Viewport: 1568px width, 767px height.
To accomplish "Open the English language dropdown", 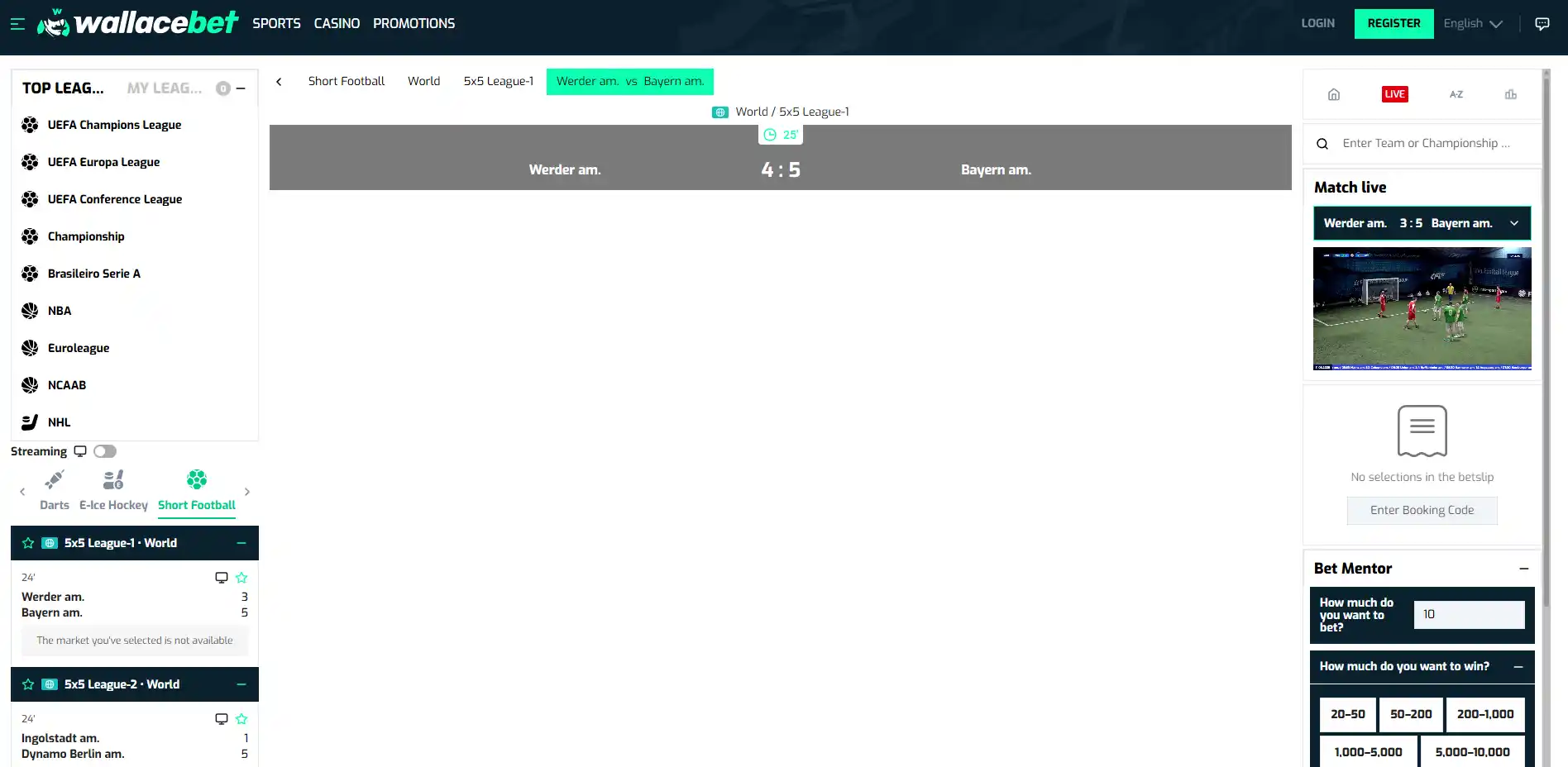I will point(1473,24).
